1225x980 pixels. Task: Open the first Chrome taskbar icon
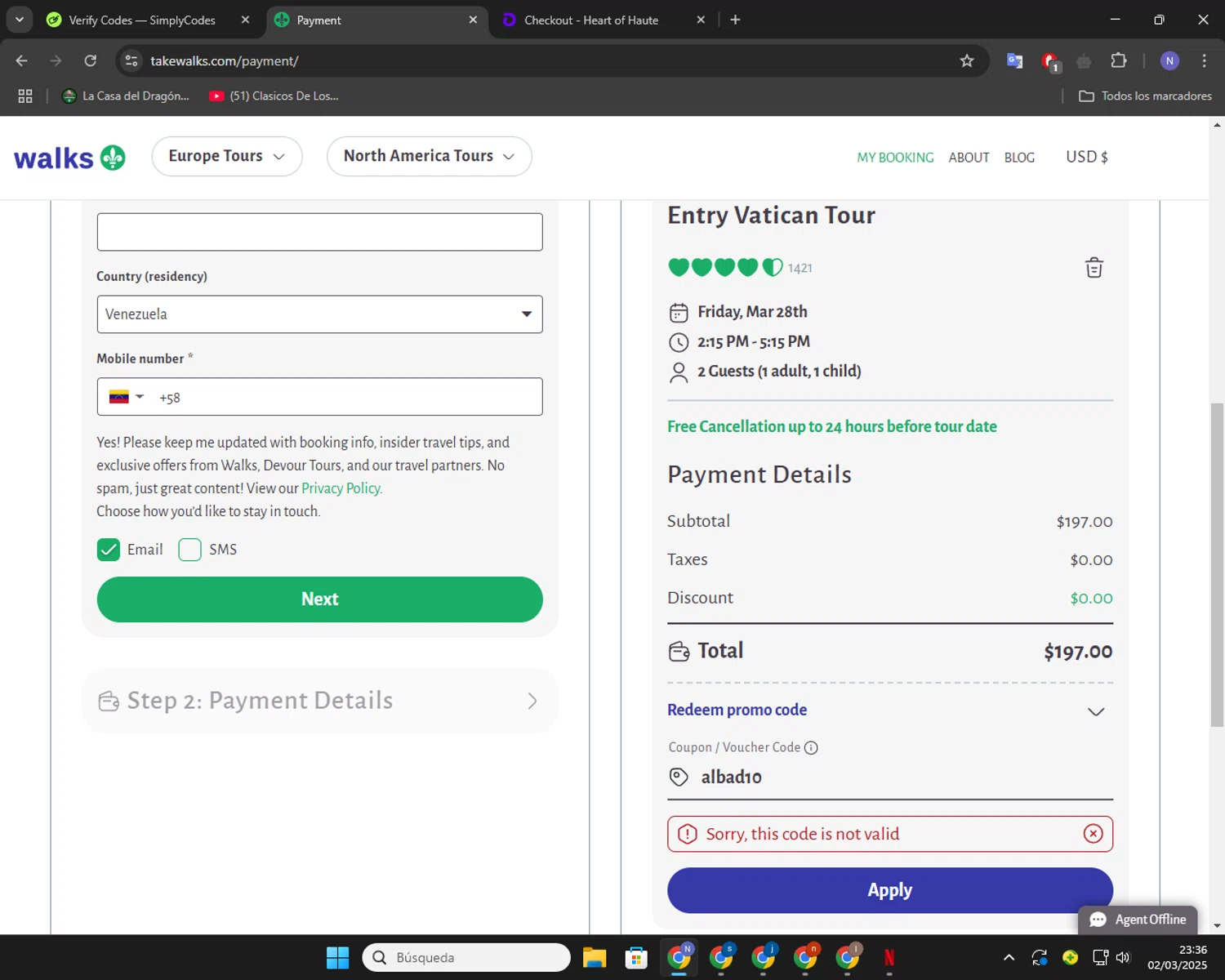(679, 957)
